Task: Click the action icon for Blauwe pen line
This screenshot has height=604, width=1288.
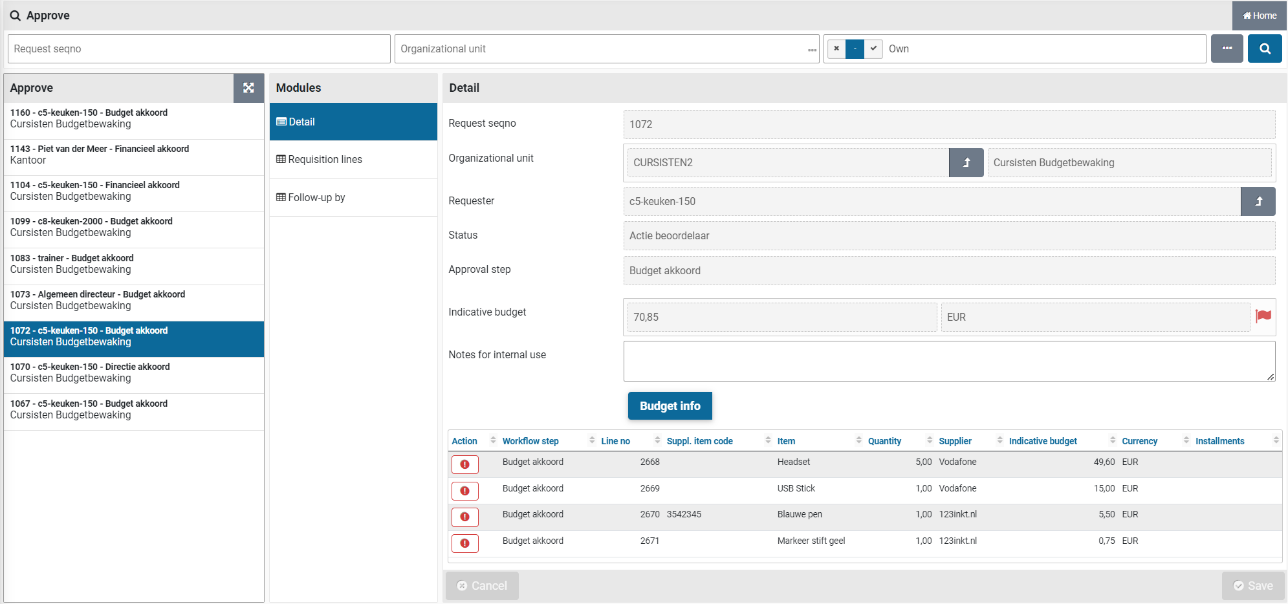Action: pos(465,516)
